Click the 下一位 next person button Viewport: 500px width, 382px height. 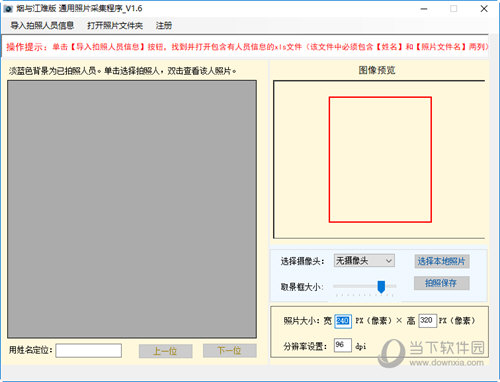[x=230, y=351]
